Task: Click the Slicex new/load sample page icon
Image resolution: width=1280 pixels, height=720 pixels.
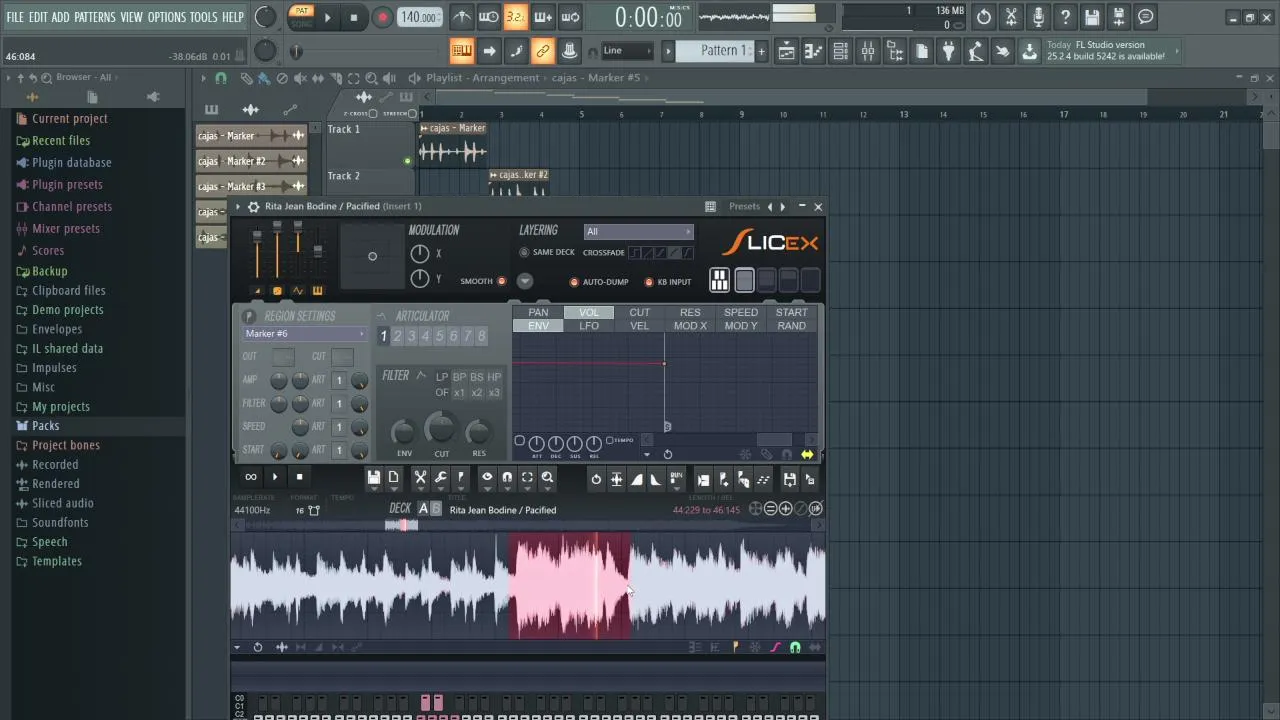Action: pyautogui.click(x=393, y=478)
